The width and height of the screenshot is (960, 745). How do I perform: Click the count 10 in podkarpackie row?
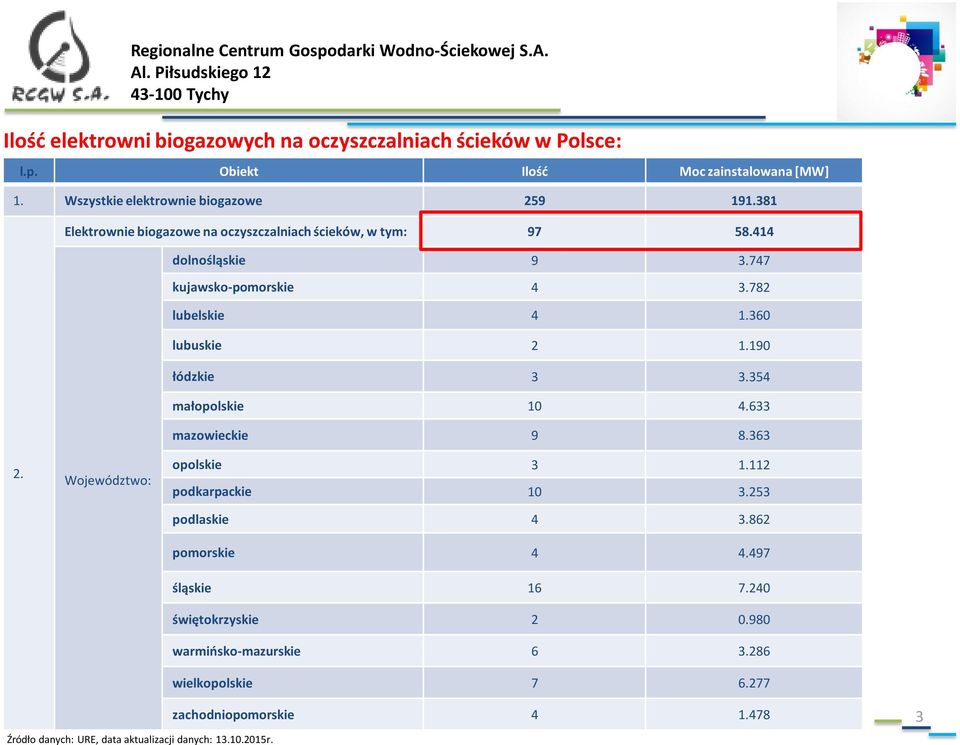534,492
